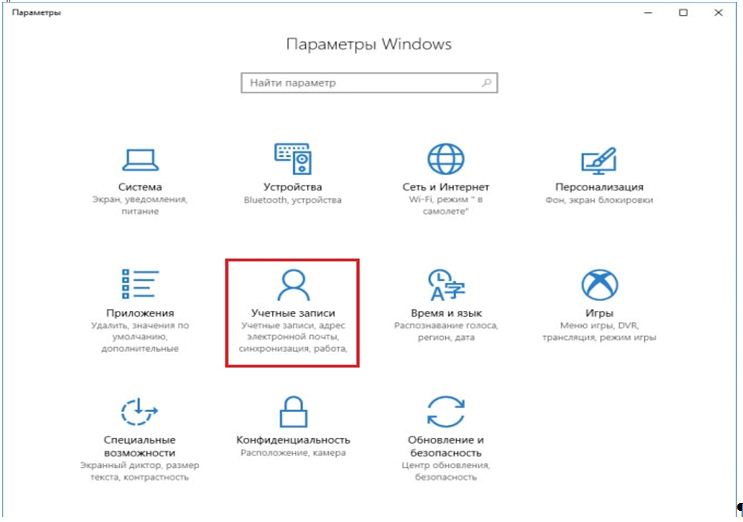Click the Сеть и Интернет title
743x522 pixels.
pos(445,187)
